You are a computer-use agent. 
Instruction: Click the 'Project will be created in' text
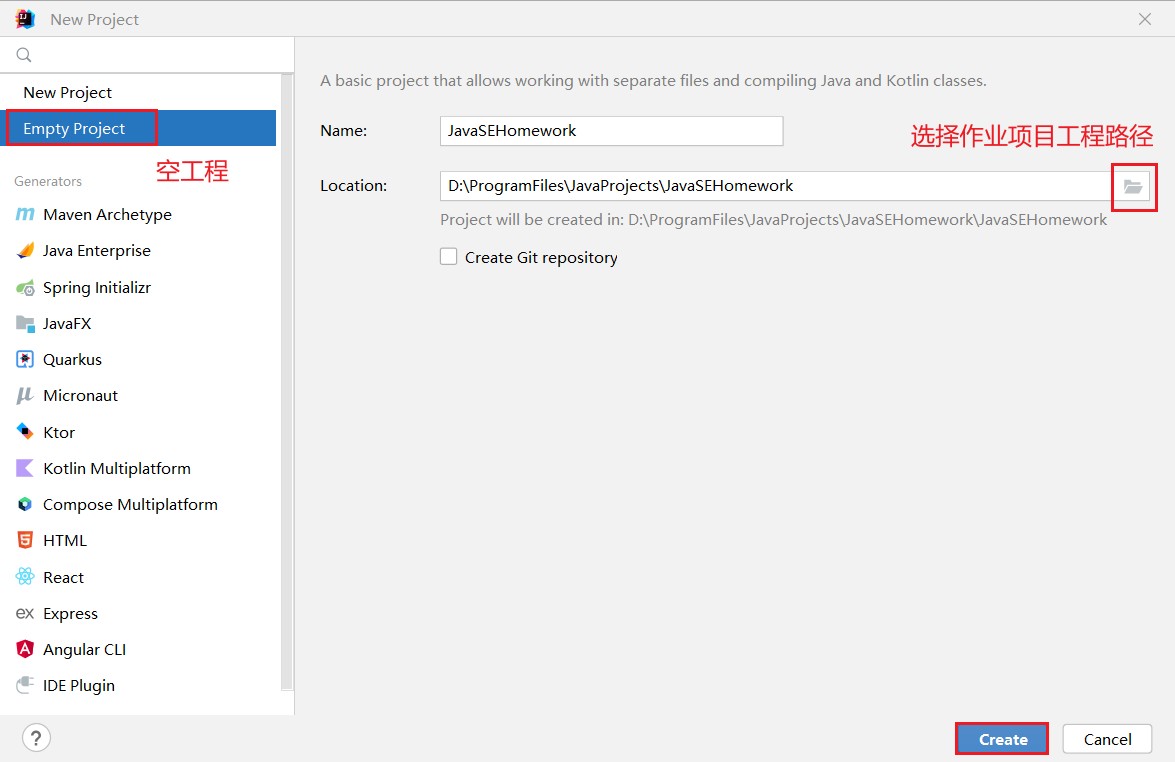click(773, 220)
